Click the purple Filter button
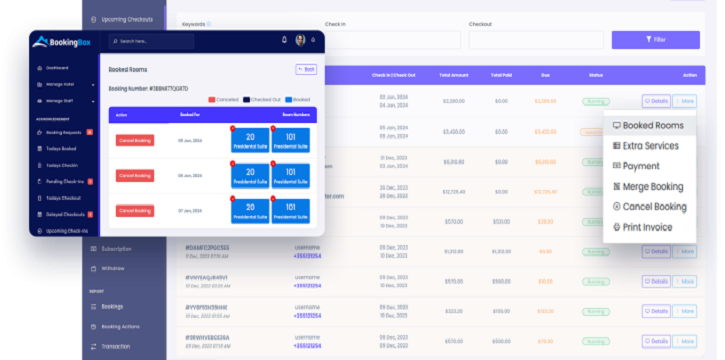 (656, 40)
